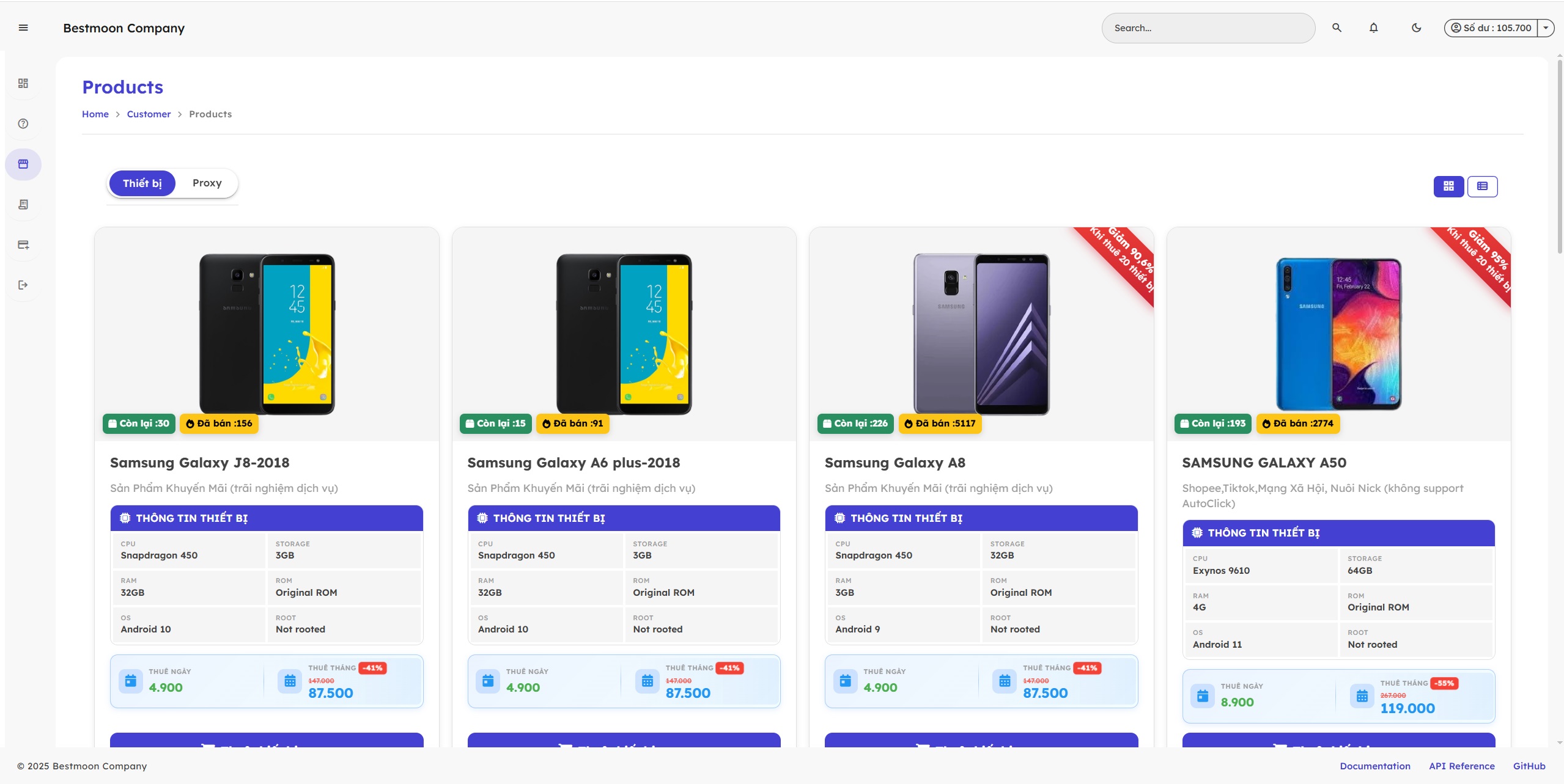This screenshot has width=1564, height=784.
Task: Switch to the Proxy tab
Action: [x=207, y=183]
